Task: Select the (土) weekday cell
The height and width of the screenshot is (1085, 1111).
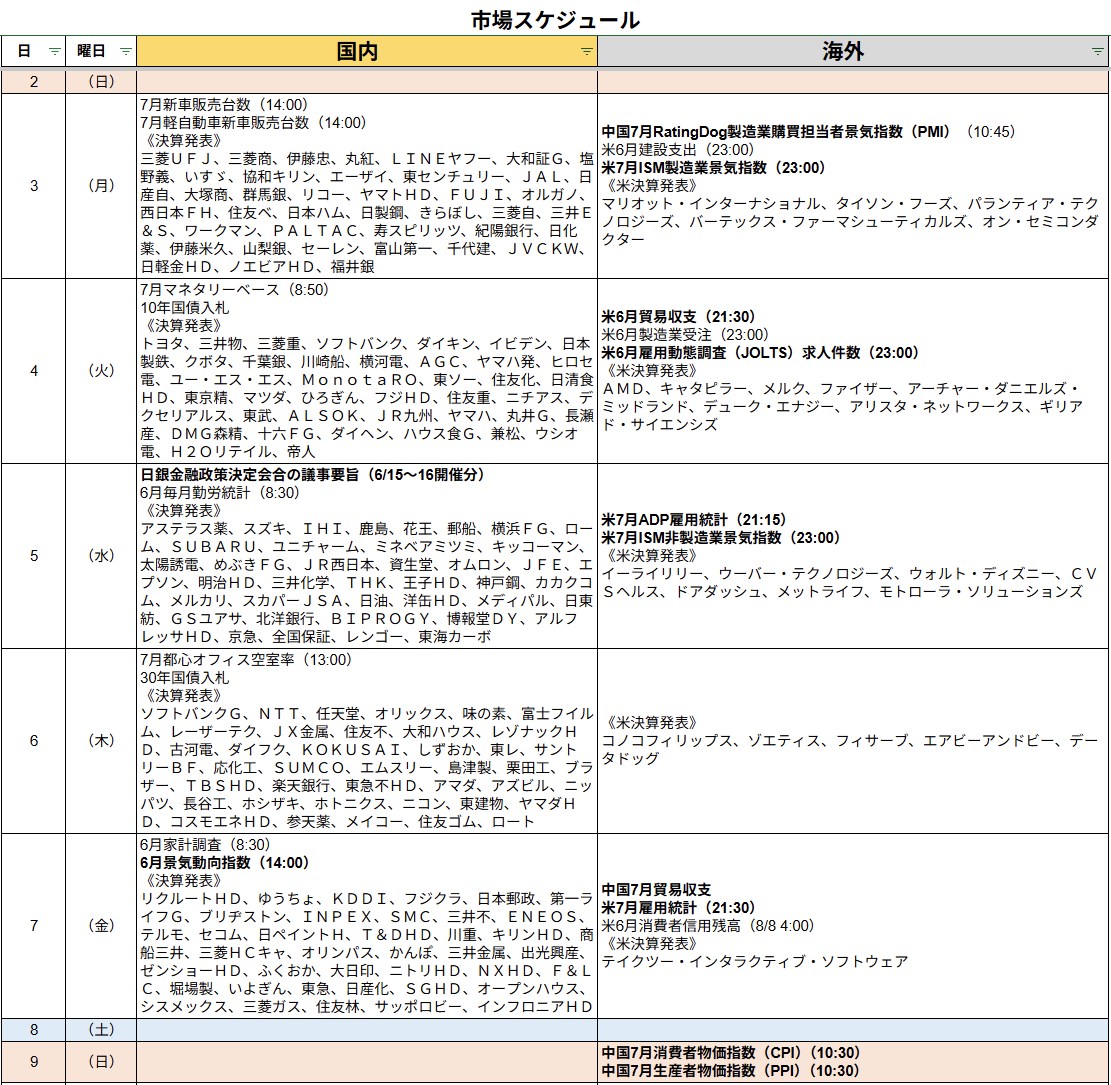Action: click(101, 1030)
